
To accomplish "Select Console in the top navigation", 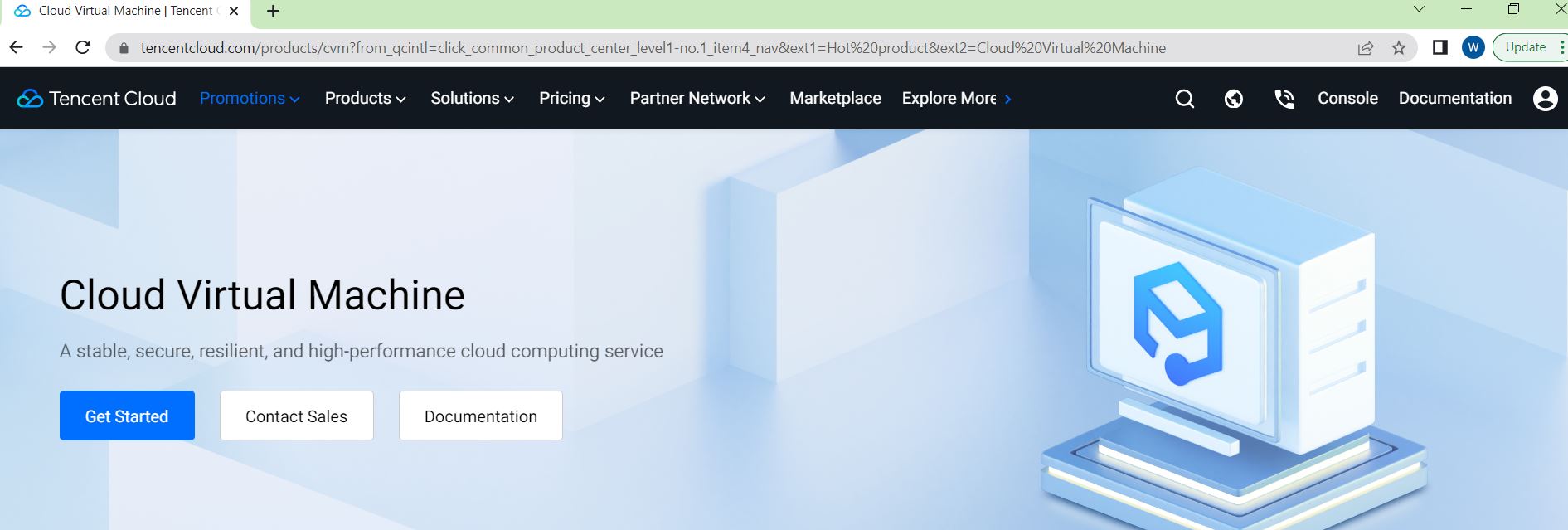I will [1347, 99].
